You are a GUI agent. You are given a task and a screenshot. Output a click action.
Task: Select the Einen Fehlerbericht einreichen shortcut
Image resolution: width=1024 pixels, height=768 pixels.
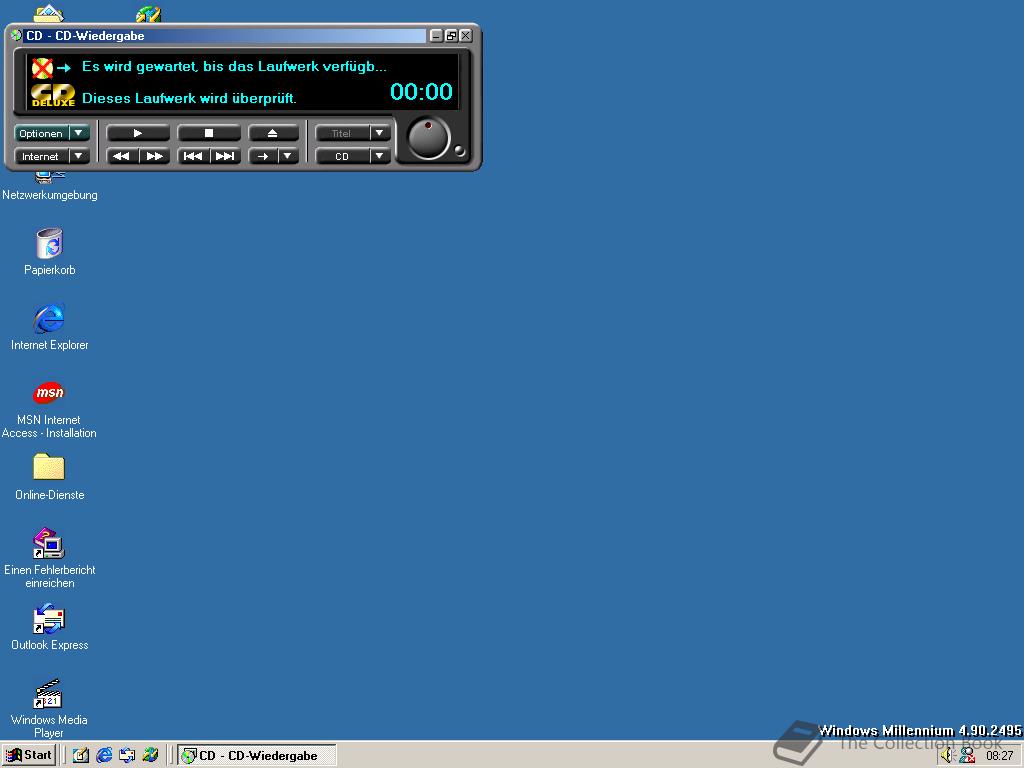pyautogui.click(x=49, y=543)
